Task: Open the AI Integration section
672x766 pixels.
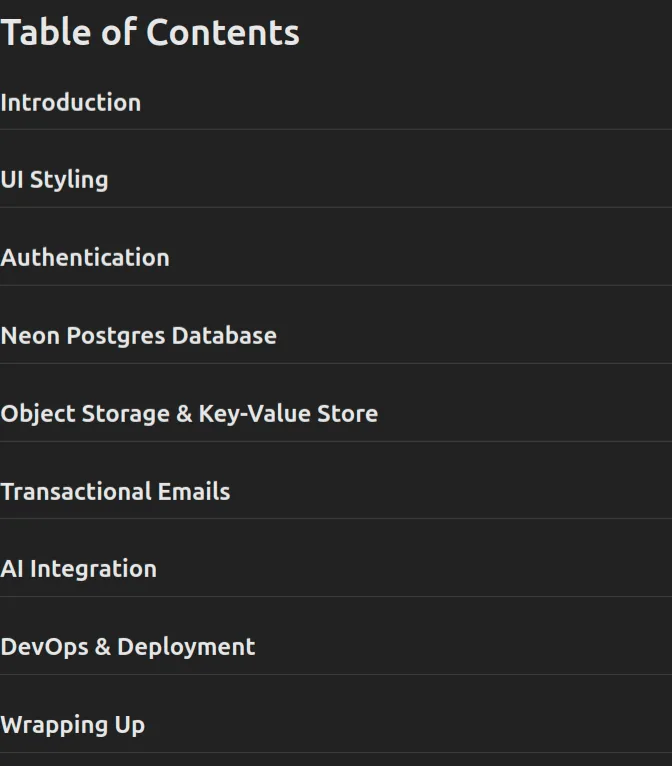Action: [79, 570]
